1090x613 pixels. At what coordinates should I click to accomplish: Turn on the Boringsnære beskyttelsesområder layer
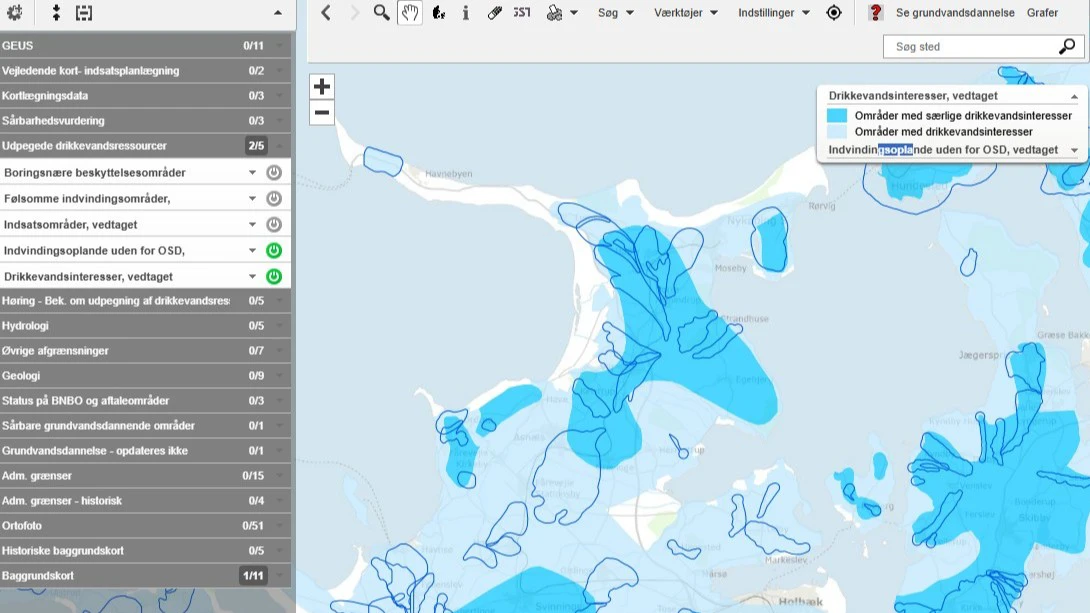coord(274,172)
